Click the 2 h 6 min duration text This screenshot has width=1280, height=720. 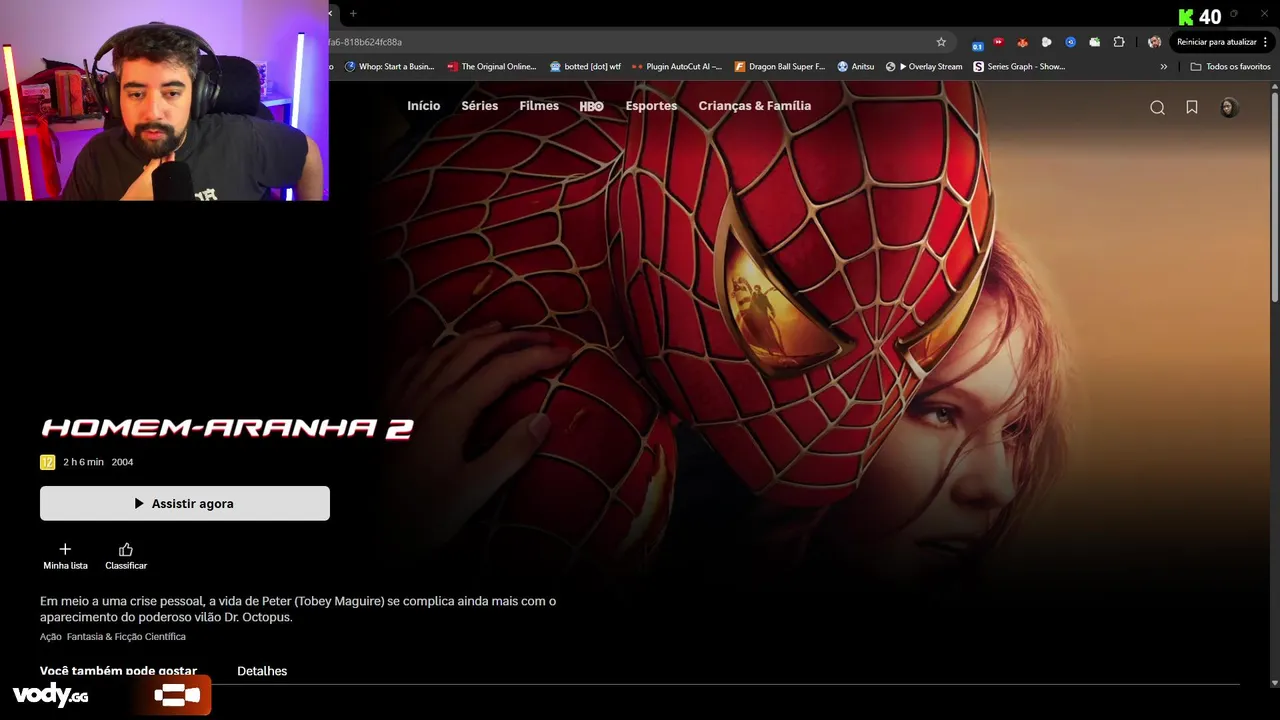click(x=83, y=462)
